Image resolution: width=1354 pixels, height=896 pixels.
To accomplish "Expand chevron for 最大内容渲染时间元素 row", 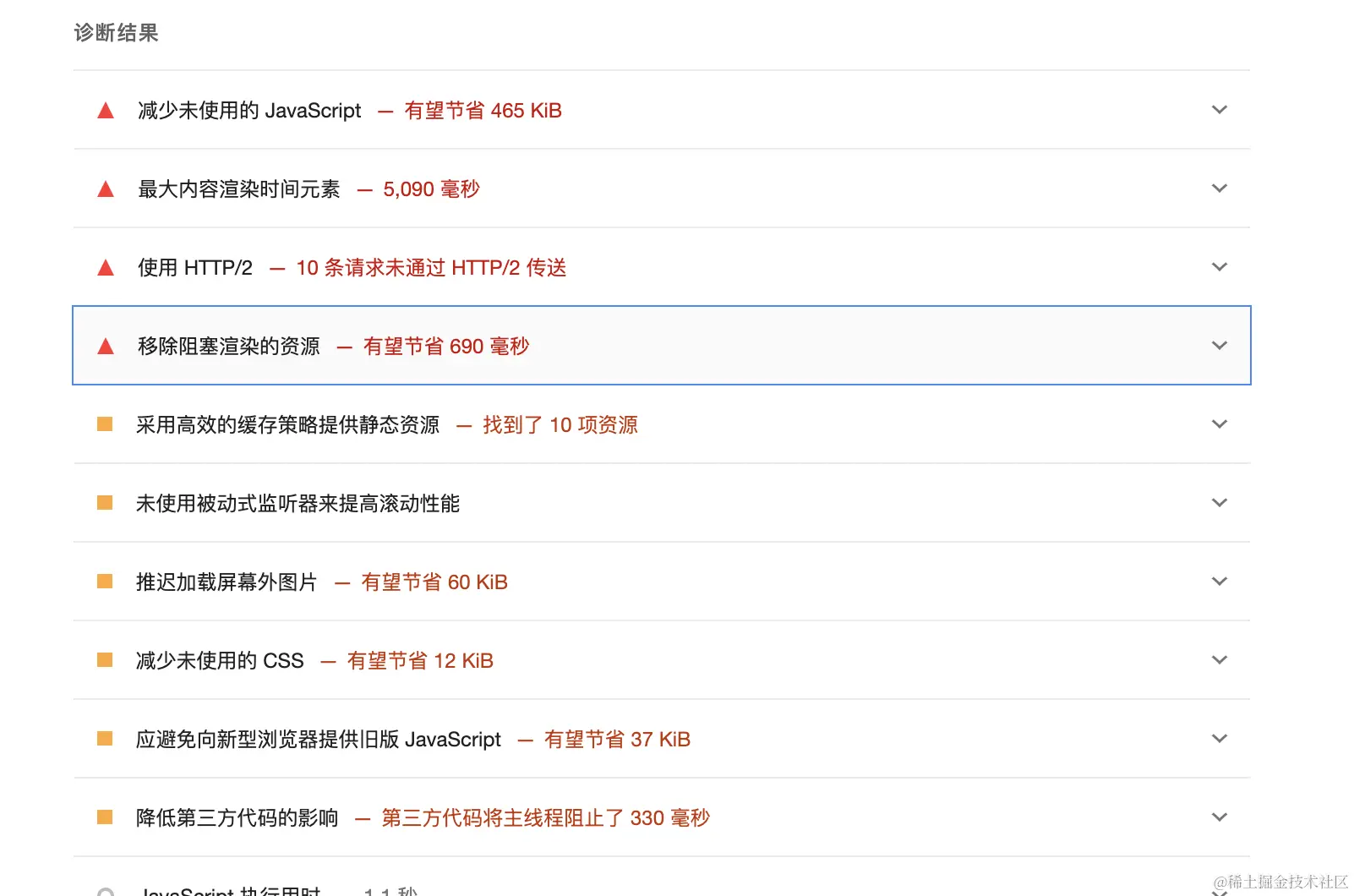I will [1219, 188].
